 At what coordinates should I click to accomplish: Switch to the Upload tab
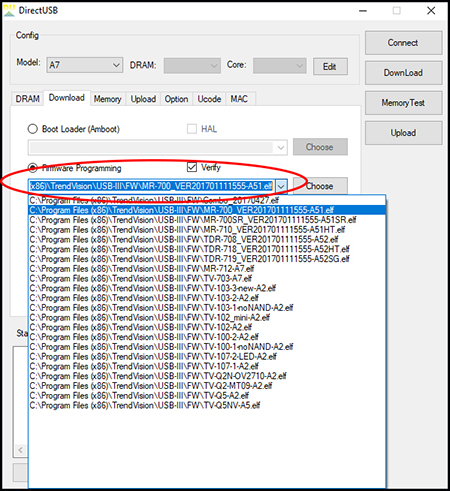click(143, 99)
